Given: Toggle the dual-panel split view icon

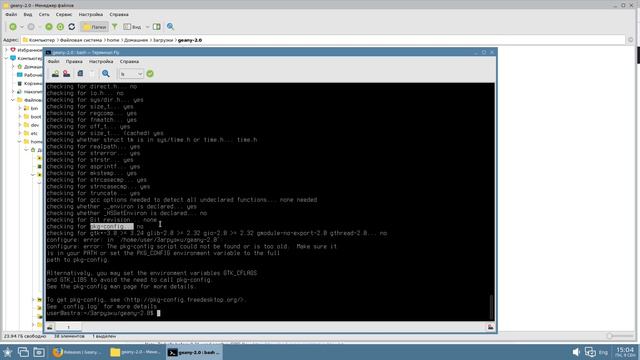Looking at the screenshot, I should [157, 27].
